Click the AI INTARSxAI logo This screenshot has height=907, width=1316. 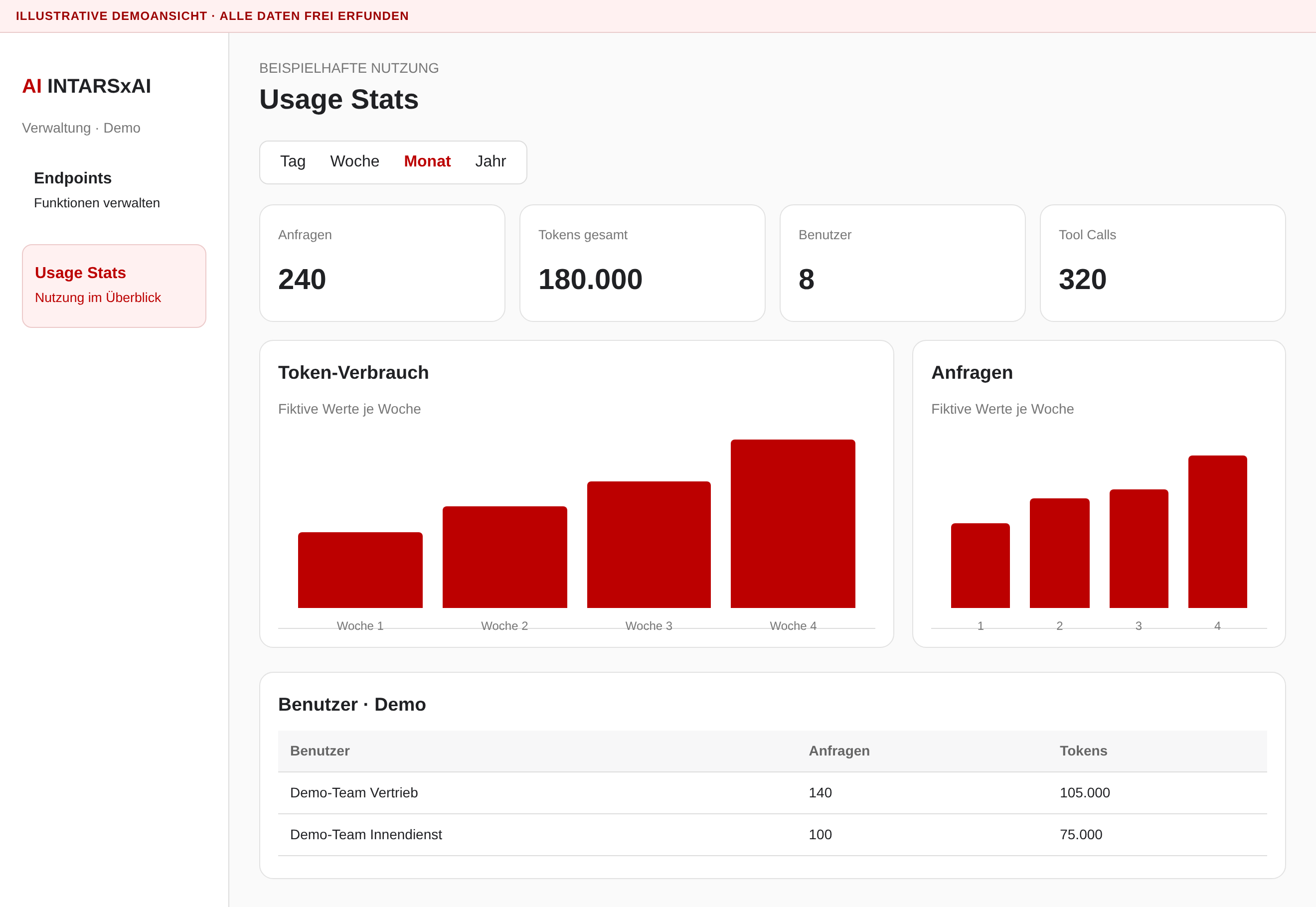pos(86,86)
